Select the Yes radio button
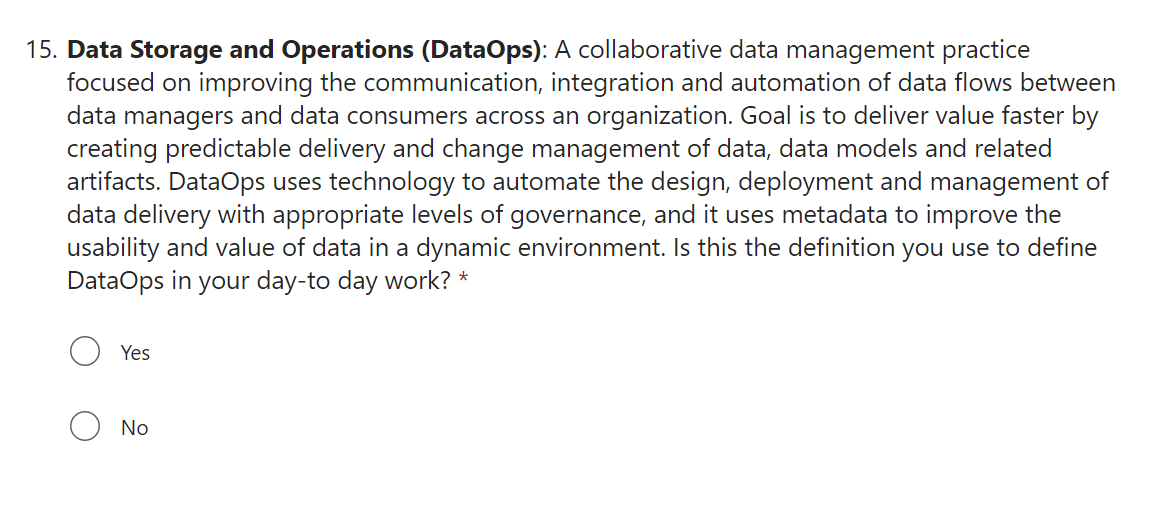The width and height of the screenshot is (1162, 516). (x=85, y=352)
